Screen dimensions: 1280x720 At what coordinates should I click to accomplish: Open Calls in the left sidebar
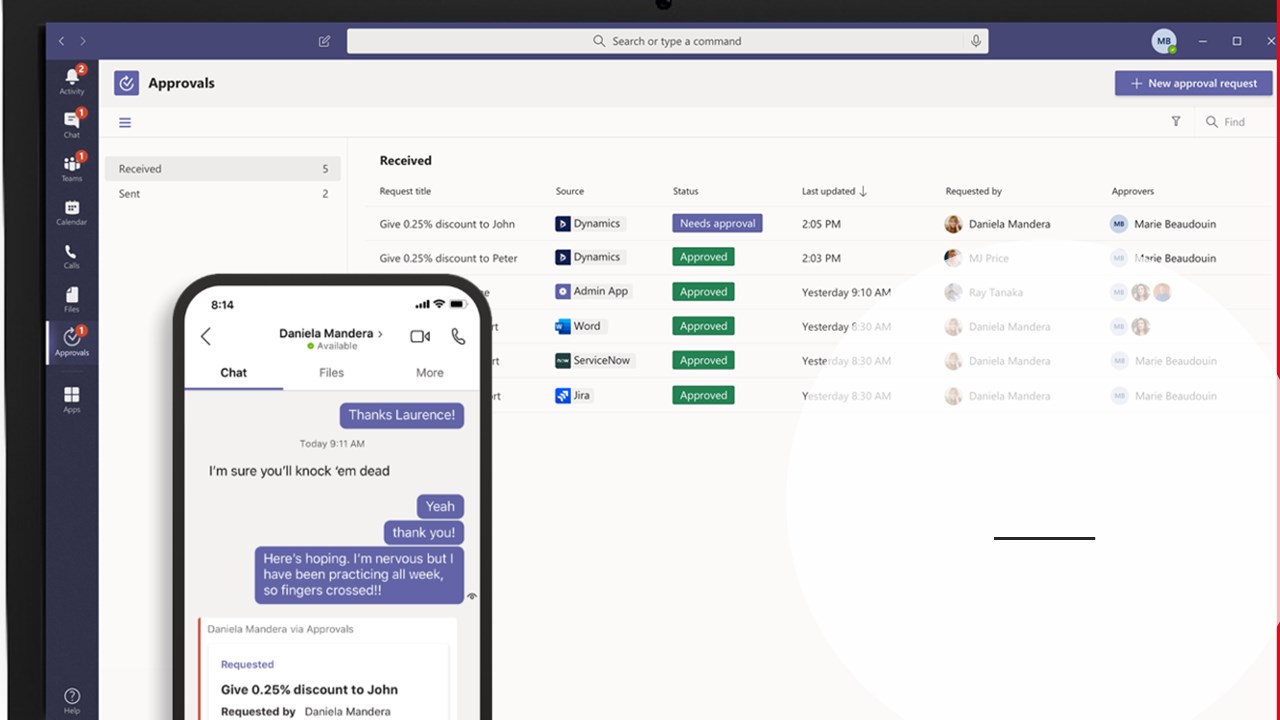tap(72, 255)
